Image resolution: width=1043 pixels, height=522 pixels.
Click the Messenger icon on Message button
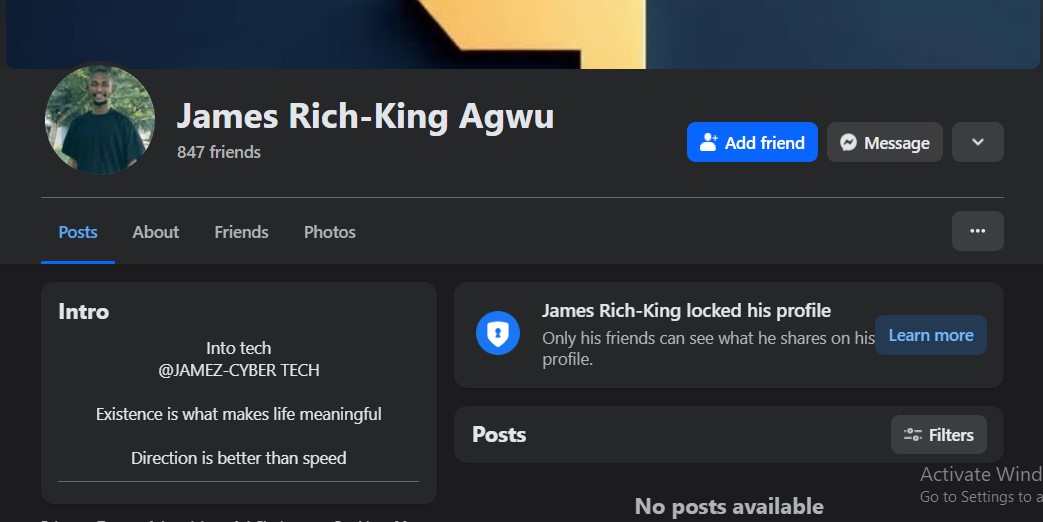tap(848, 143)
